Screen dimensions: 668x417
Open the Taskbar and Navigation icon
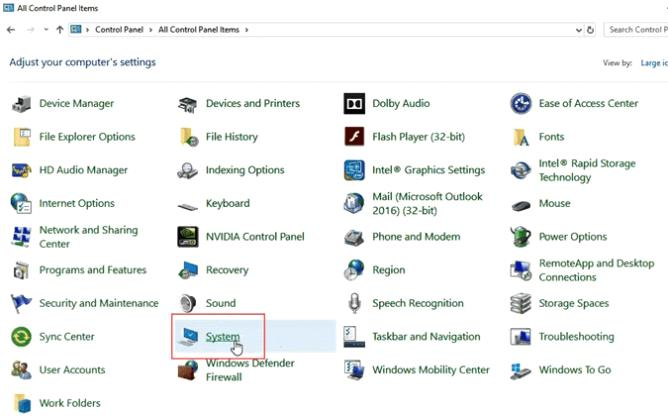click(354, 336)
